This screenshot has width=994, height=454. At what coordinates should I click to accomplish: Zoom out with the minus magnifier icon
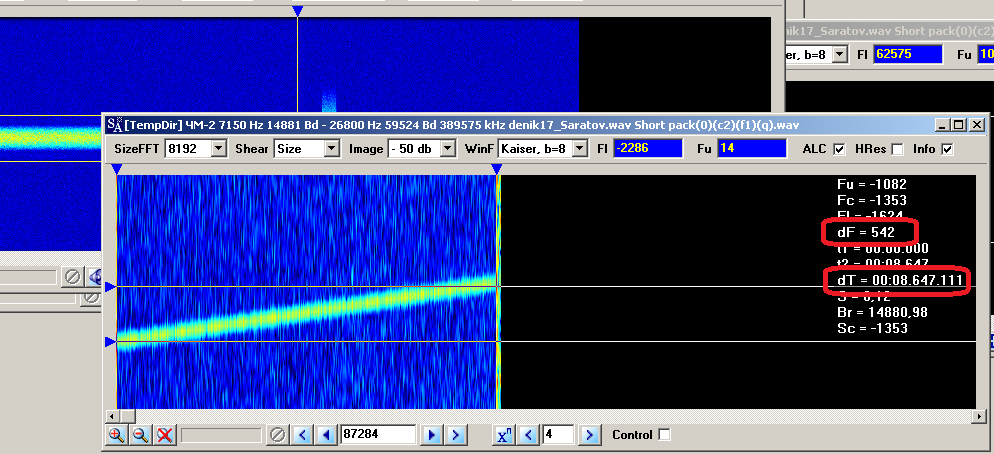pyautogui.click(x=141, y=435)
